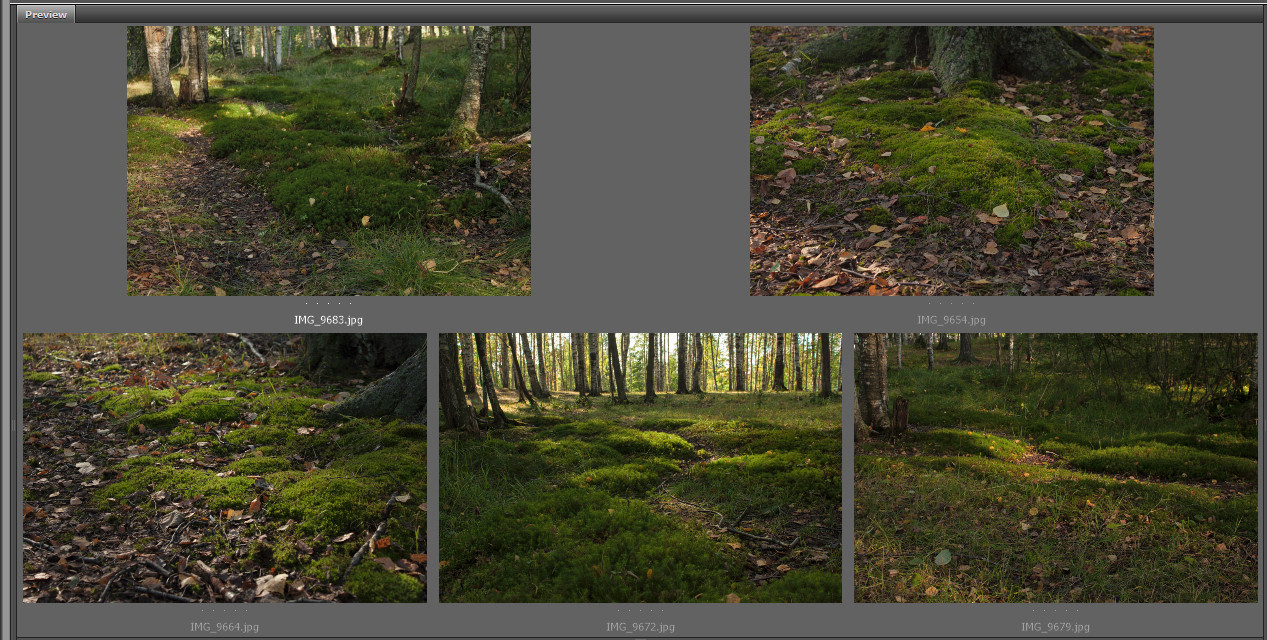Click the IMG_9672.jpg preview image
Screen dimensions: 1267x640
click(x=640, y=468)
